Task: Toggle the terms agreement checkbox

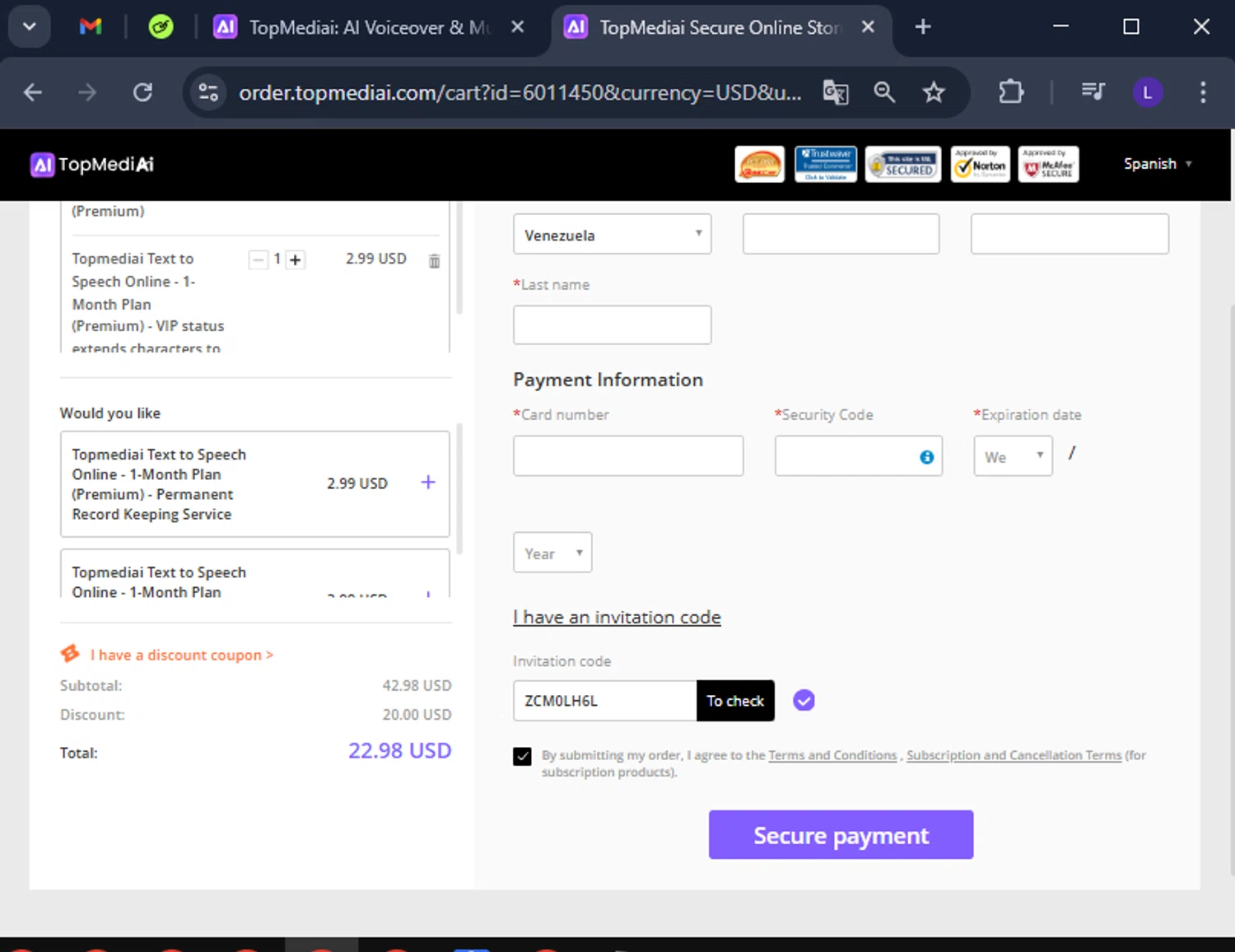Action: click(x=522, y=756)
